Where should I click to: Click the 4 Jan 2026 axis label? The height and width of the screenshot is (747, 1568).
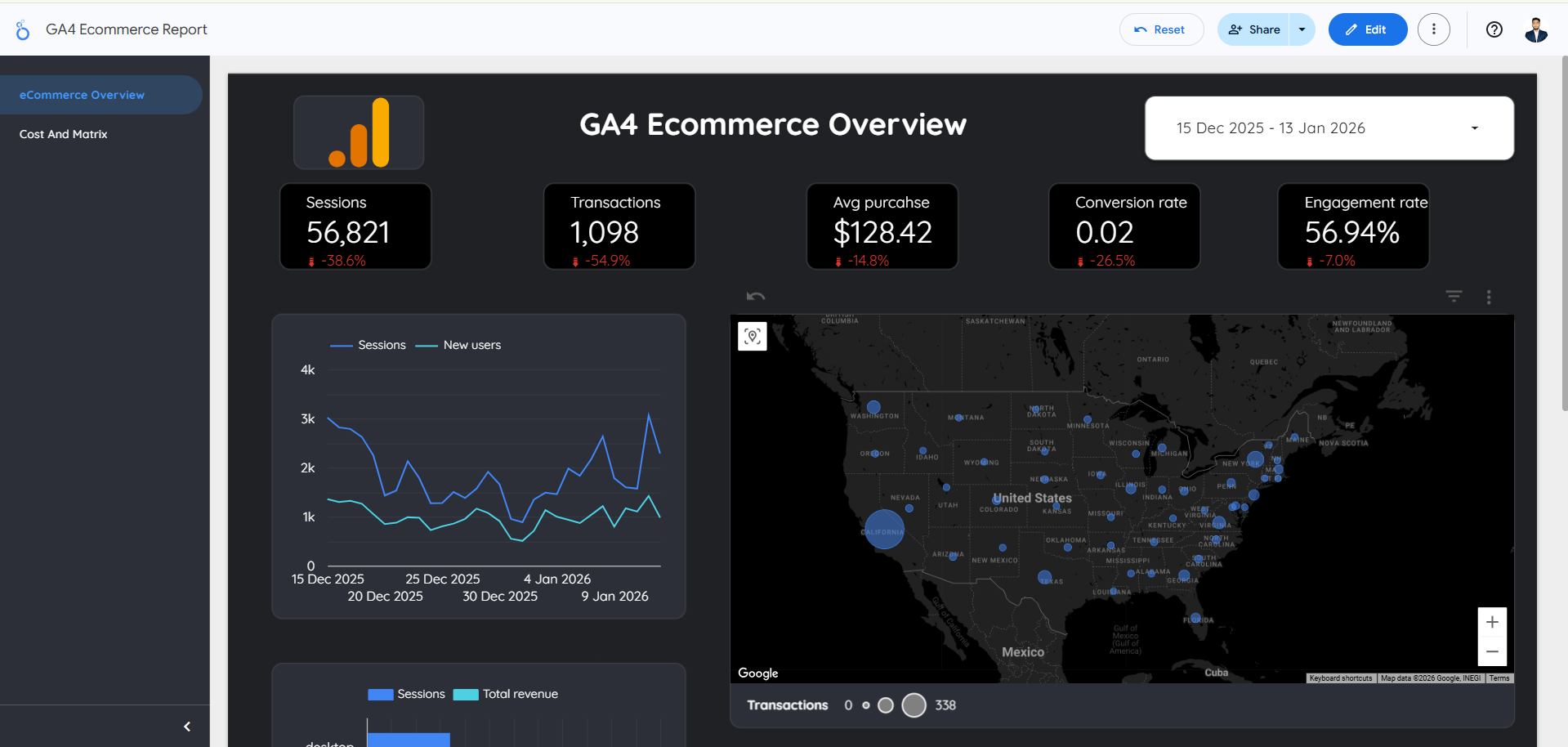pyautogui.click(x=557, y=579)
